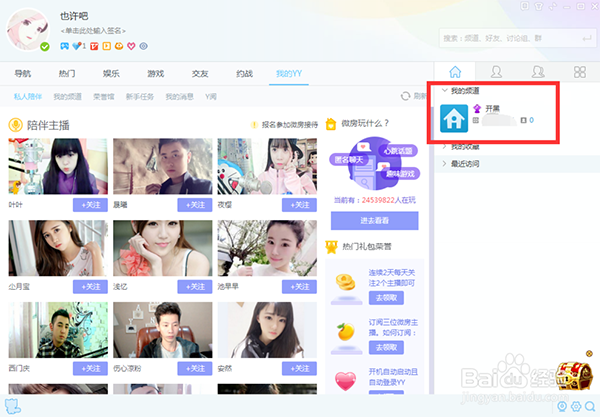Click the signature text 单击此处输入签名
The height and width of the screenshot is (417, 600).
pos(93,31)
